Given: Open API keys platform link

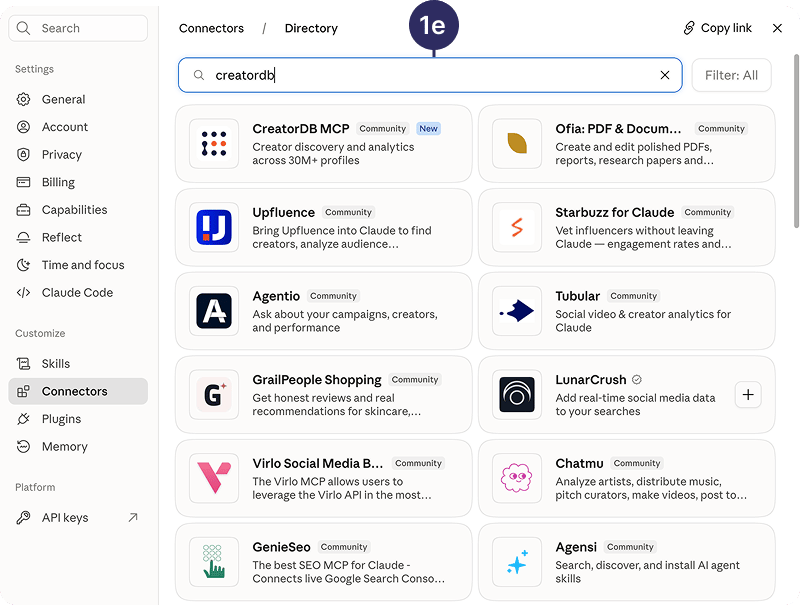Looking at the screenshot, I should pos(78,517).
